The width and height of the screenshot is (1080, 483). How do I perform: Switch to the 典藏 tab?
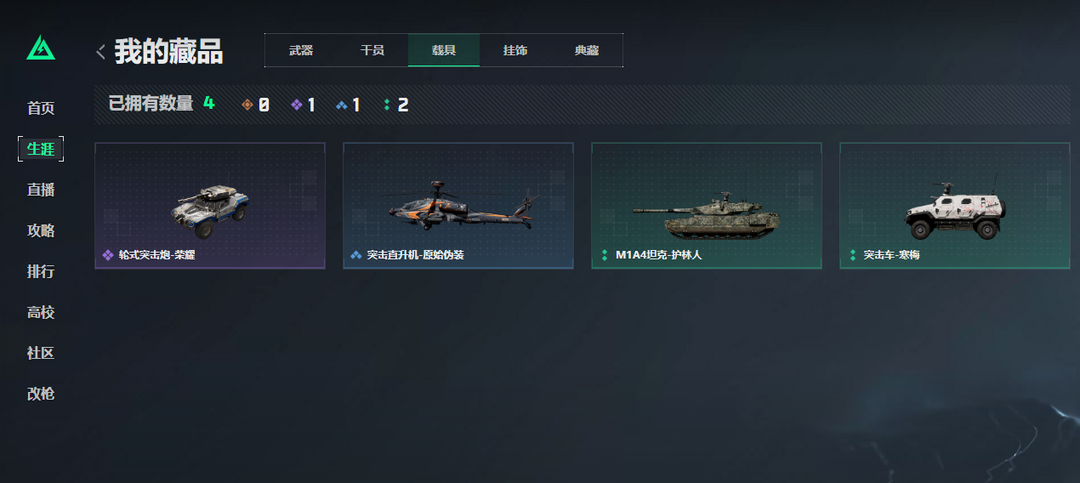pyautogui.click(x=587, y=50)
